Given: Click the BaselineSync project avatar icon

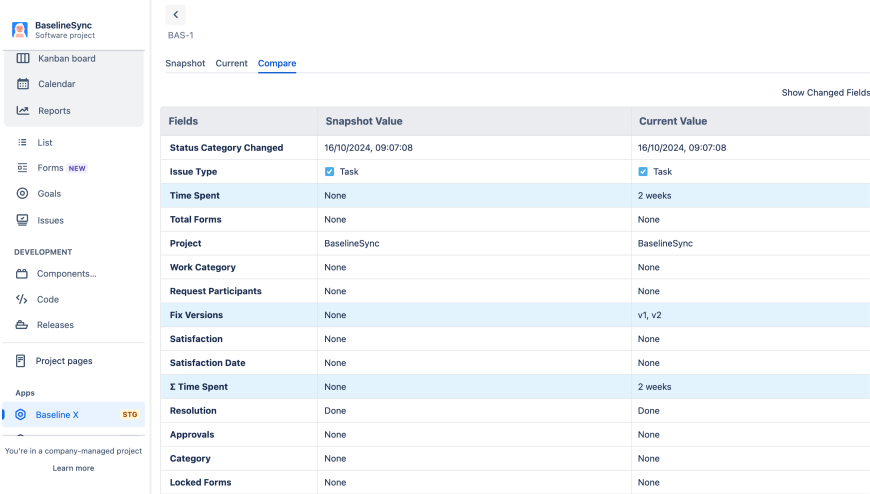Looking at the screenshot, I should (20, 30).
